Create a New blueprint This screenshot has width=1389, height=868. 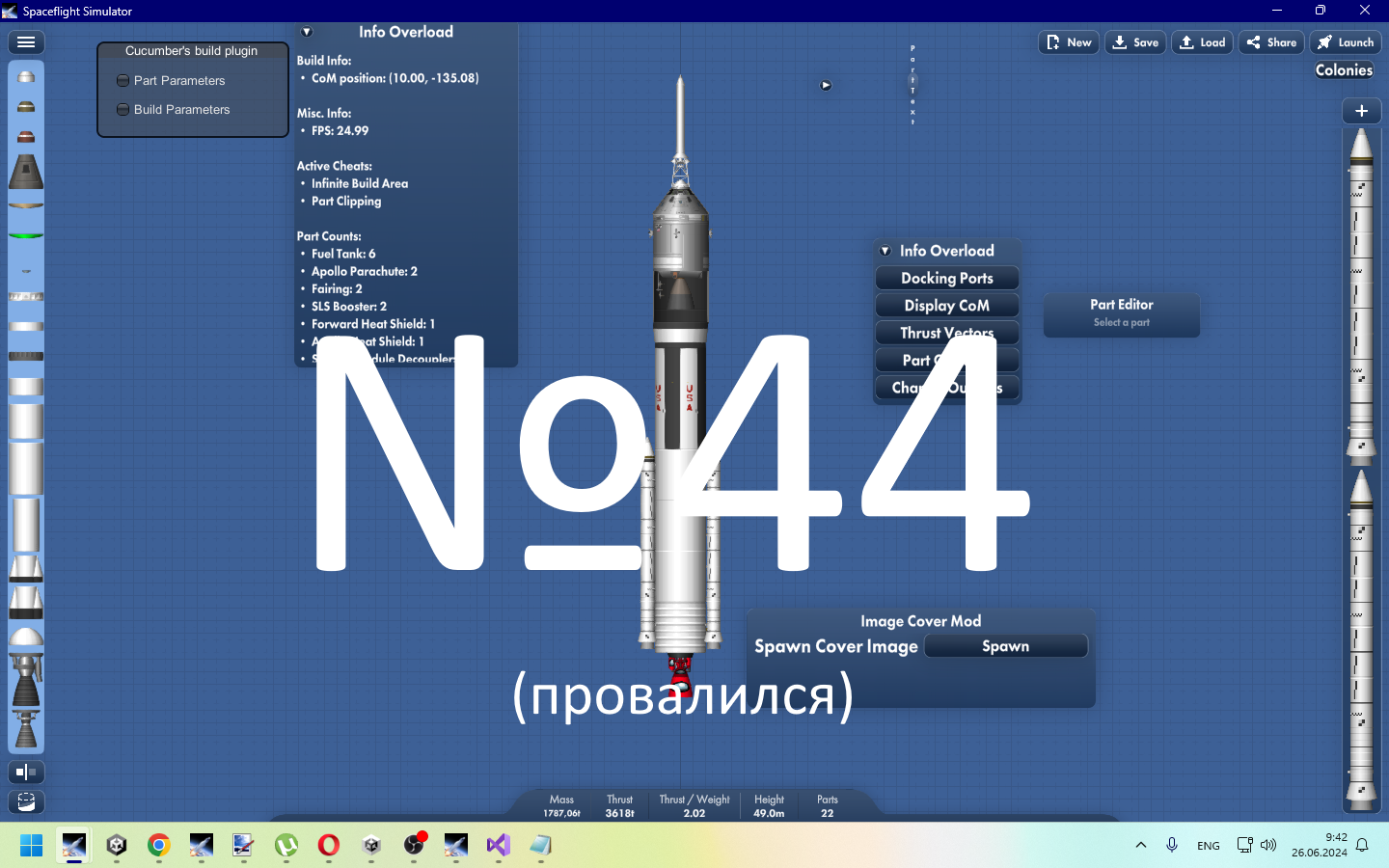(1069, 42)
